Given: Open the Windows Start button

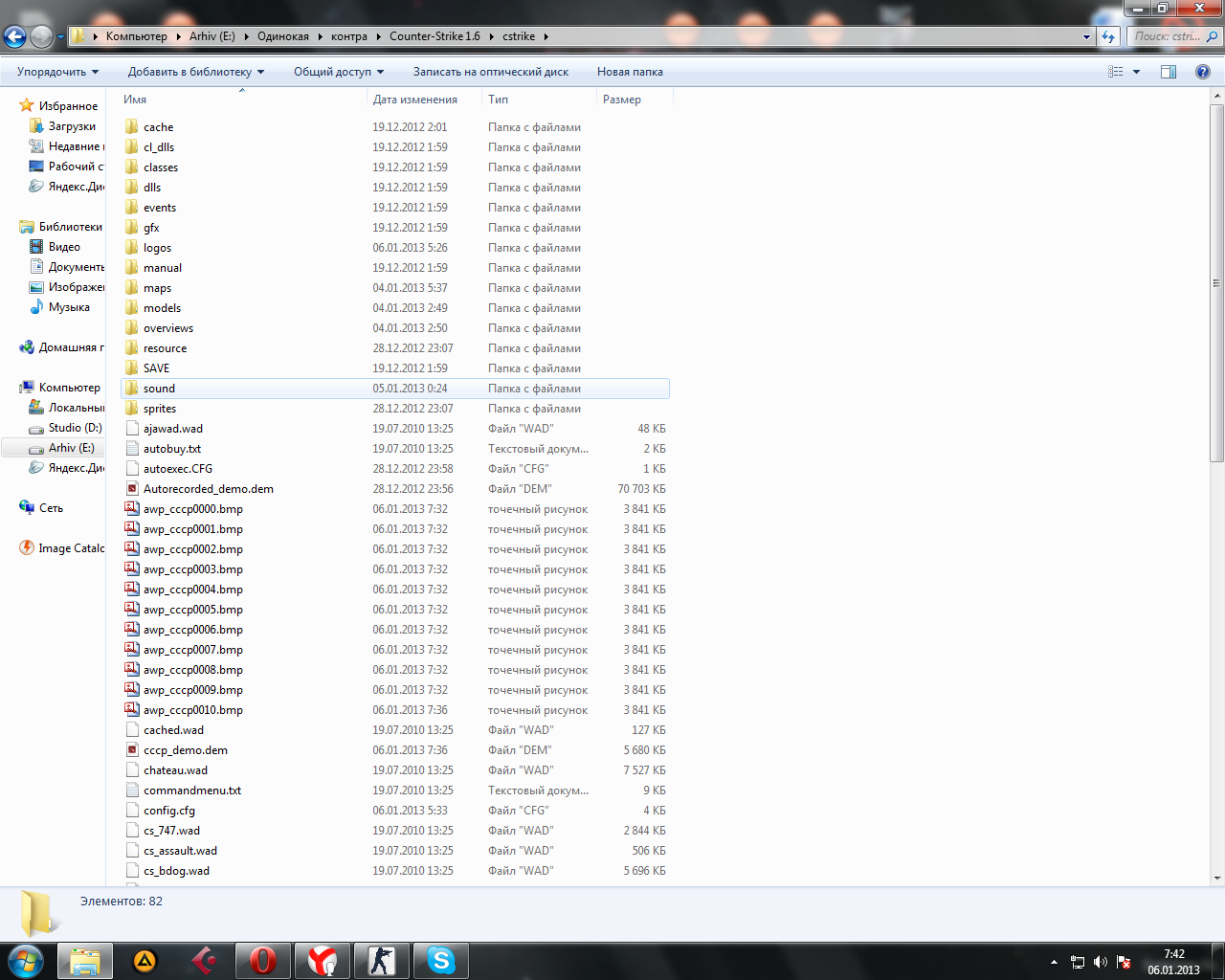Looking at the screenshot, I should point(26,960).
